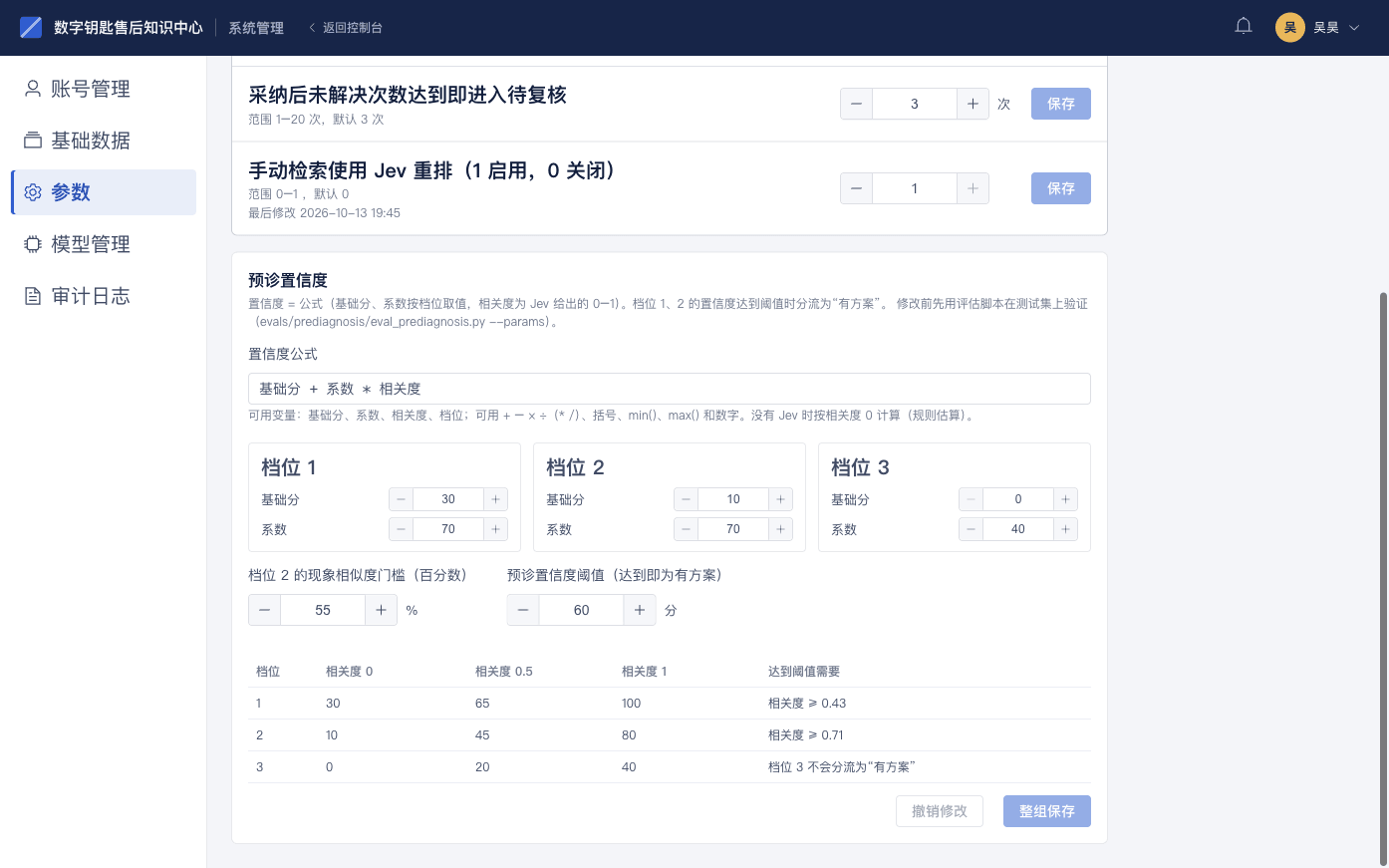This screenshot has height=868, width=1389.
Task: Click the app logo icon
Action: [x=31, y=27]
